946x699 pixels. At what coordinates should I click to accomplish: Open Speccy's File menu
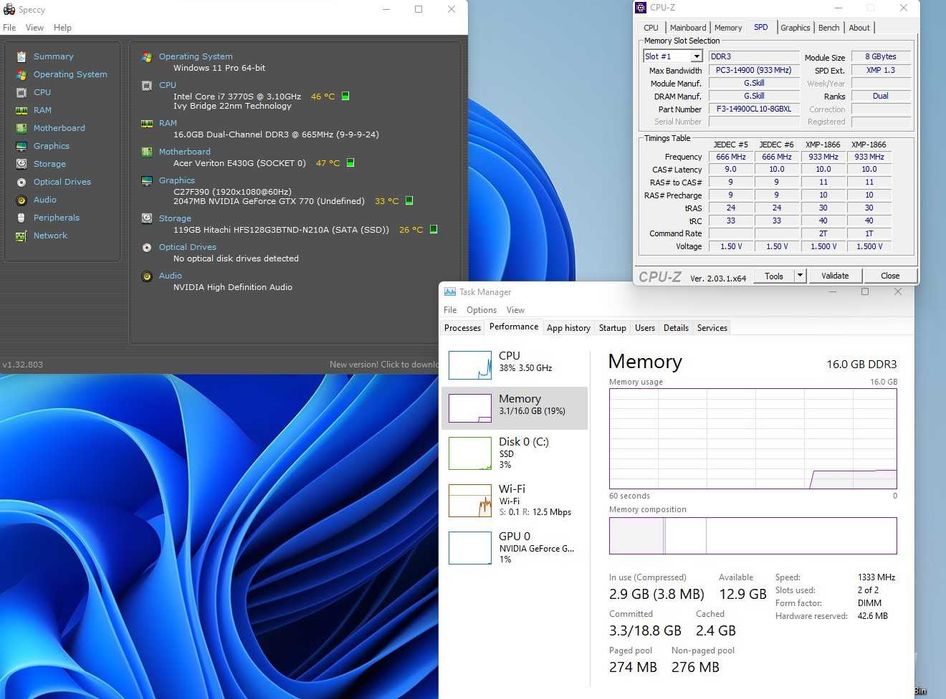click(x=10, y=28)
